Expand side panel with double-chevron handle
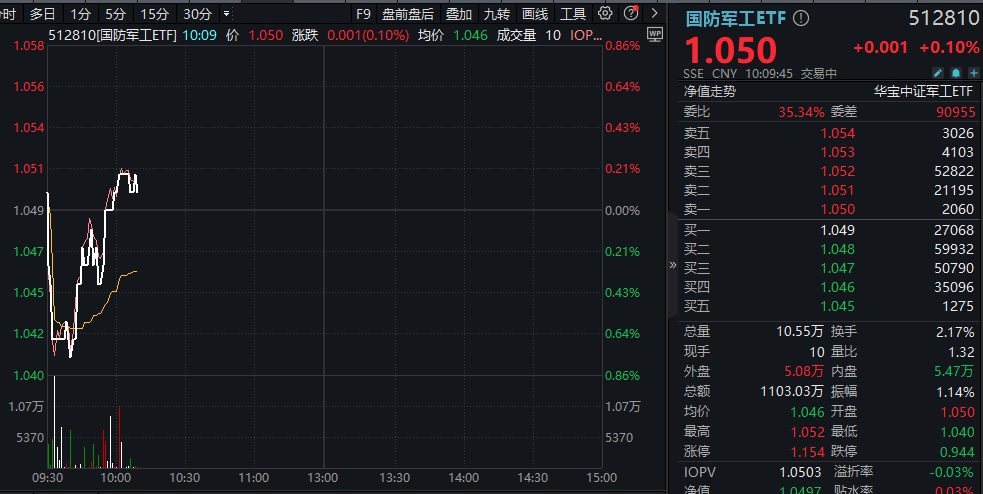 pyautogui.click(x=673, y=265)
